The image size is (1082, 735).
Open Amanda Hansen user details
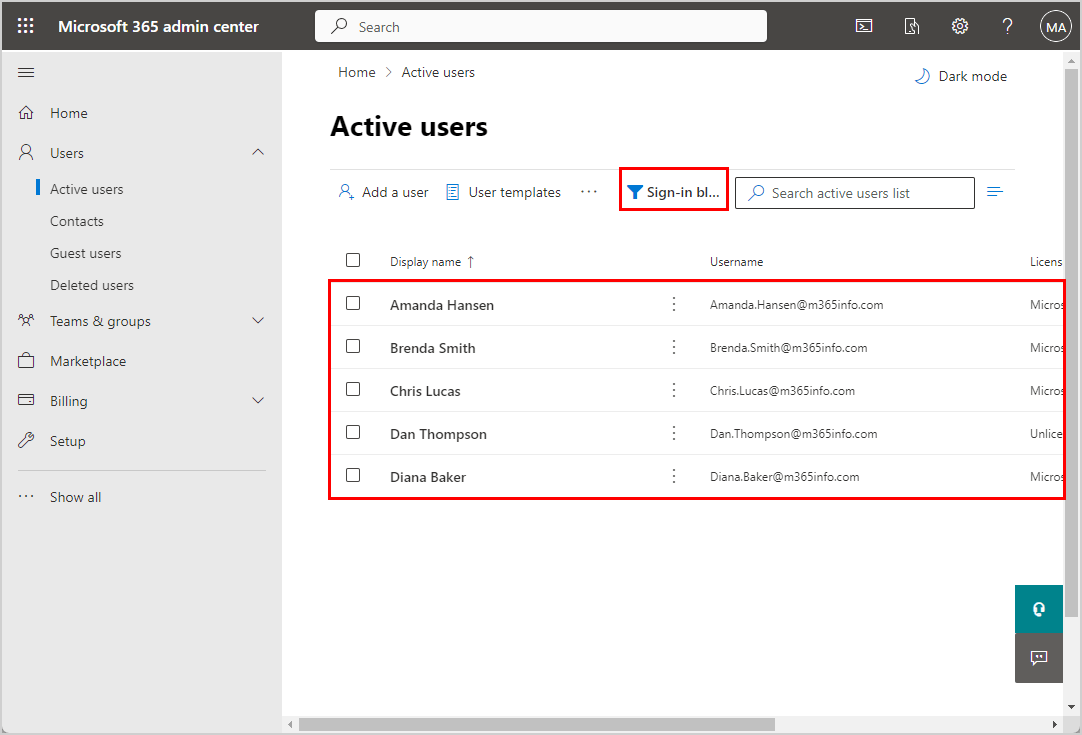442,305
